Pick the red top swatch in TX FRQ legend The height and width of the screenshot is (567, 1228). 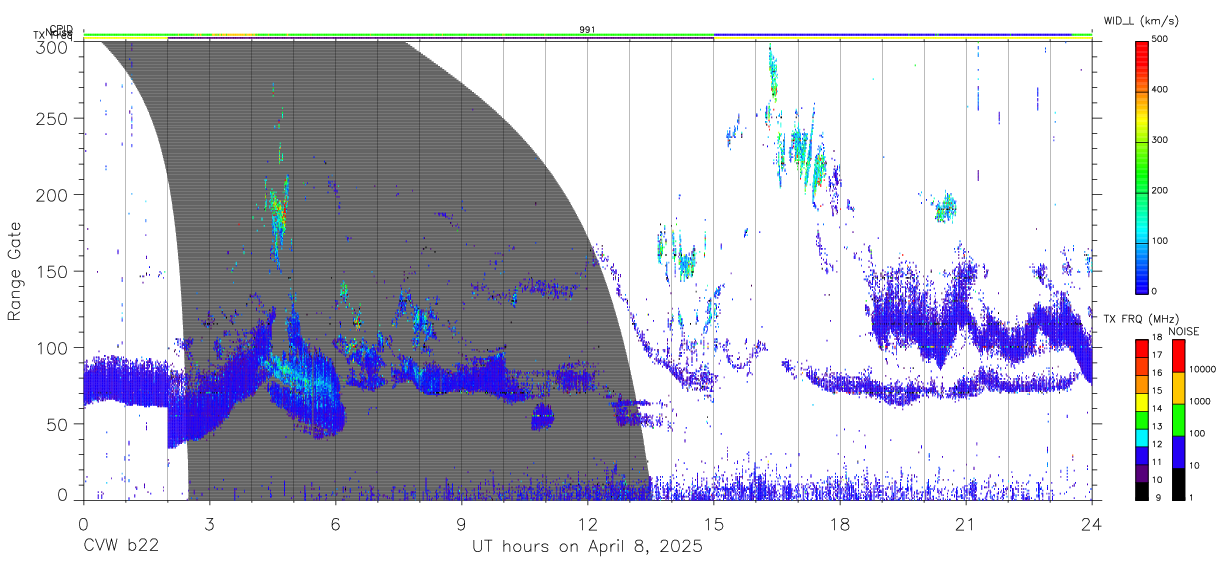1142,348
